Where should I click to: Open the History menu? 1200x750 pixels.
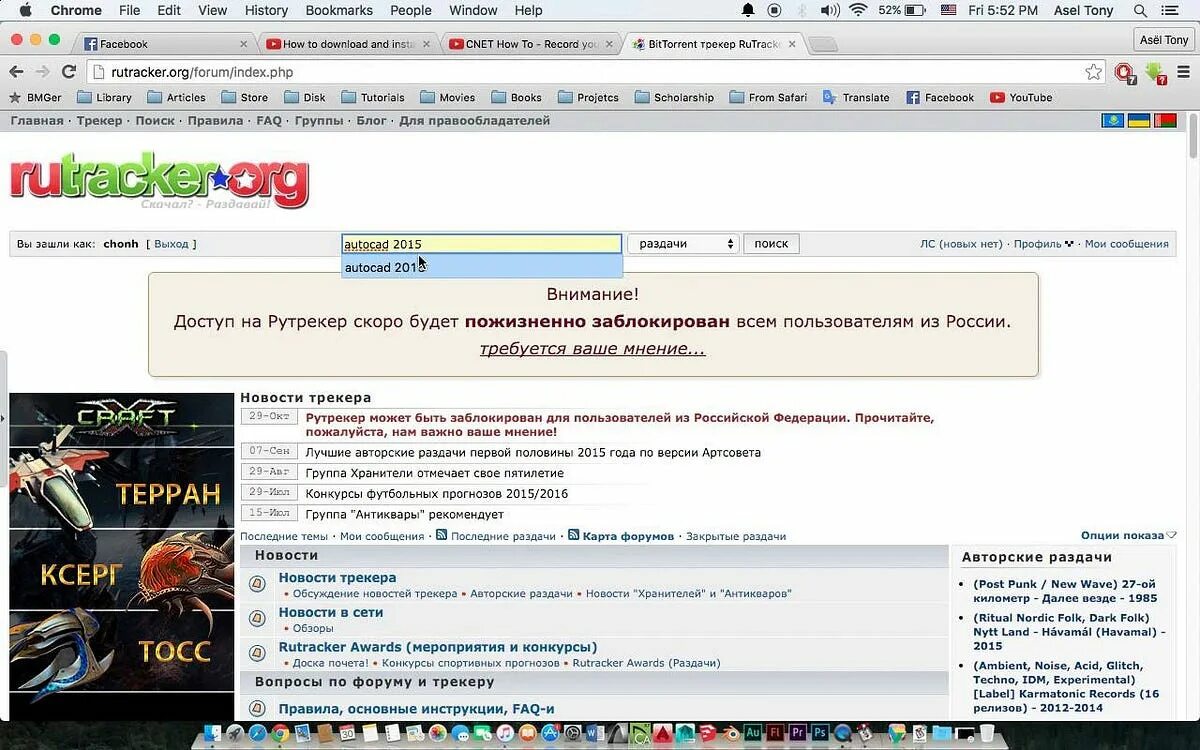(266, 10)
